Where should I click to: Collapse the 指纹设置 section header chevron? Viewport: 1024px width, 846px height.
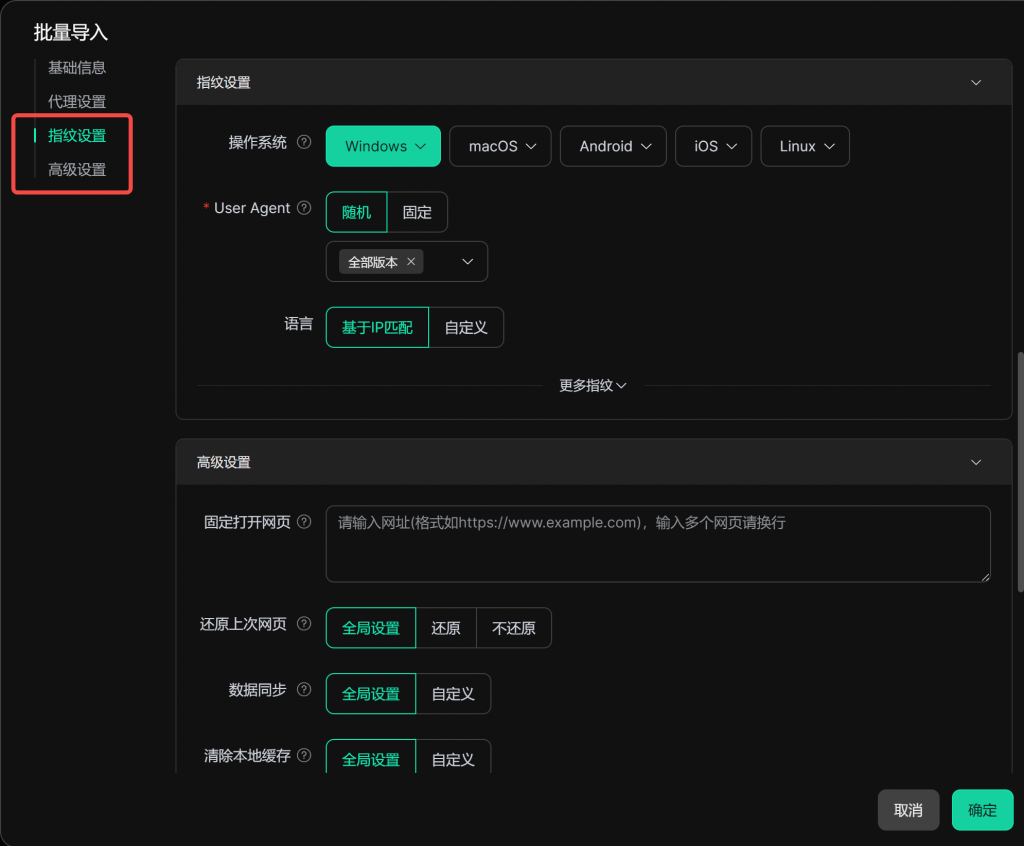[x=976, y=83]
